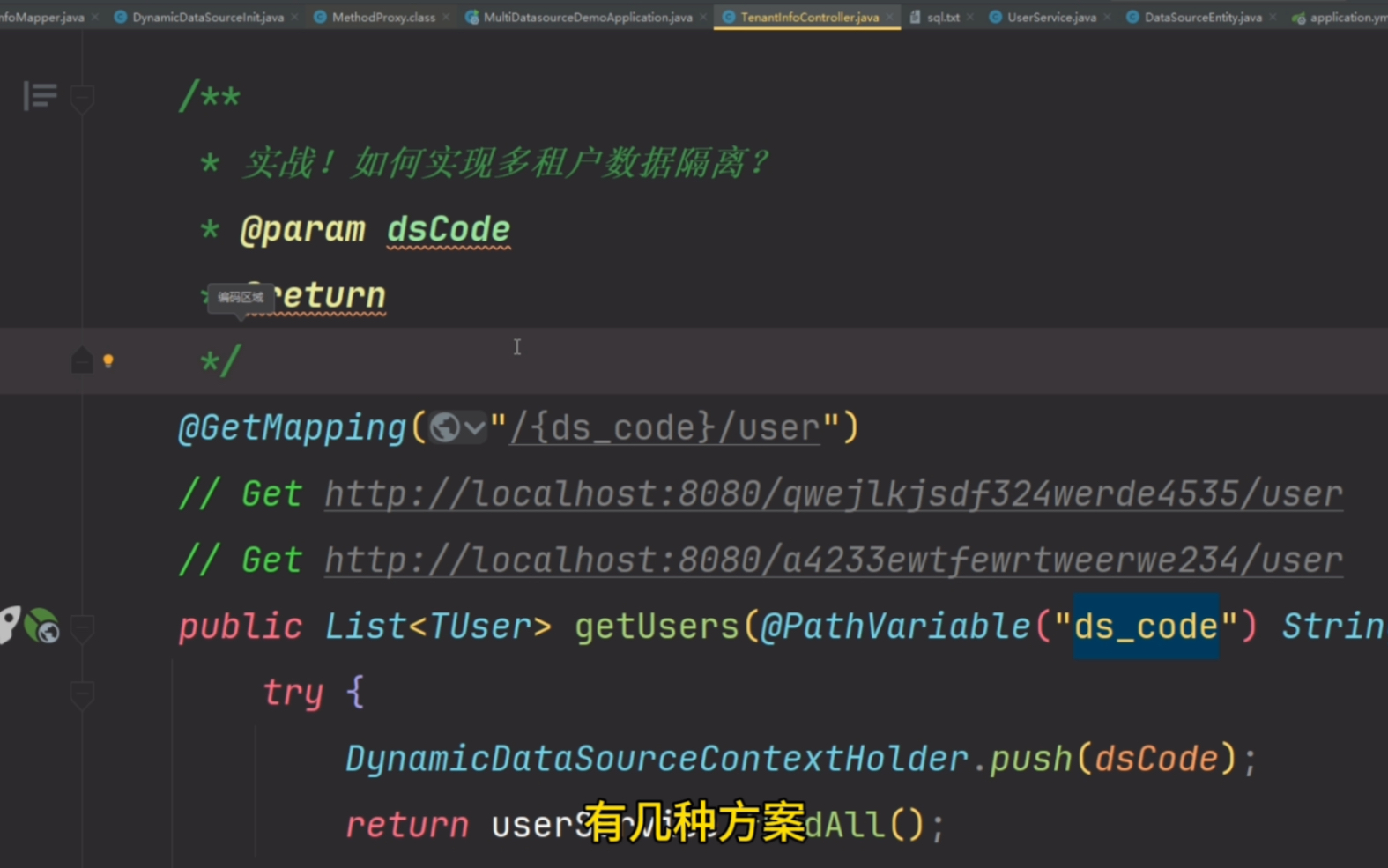
Task: Switch to the UserService.java tab
Action: 1051,17
